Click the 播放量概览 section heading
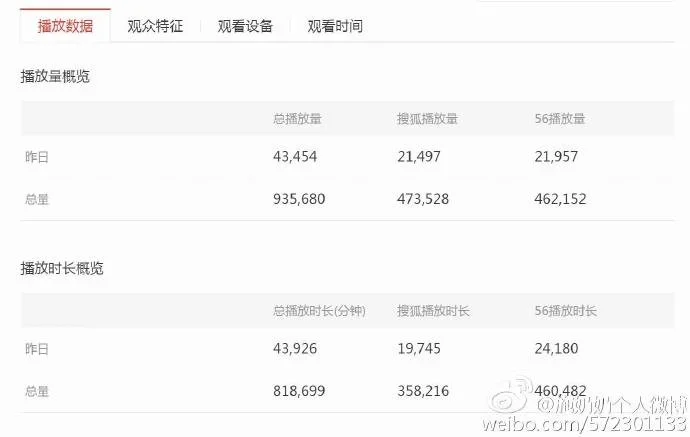The width and height of the screenshot is (690, 437). point(55,76)
